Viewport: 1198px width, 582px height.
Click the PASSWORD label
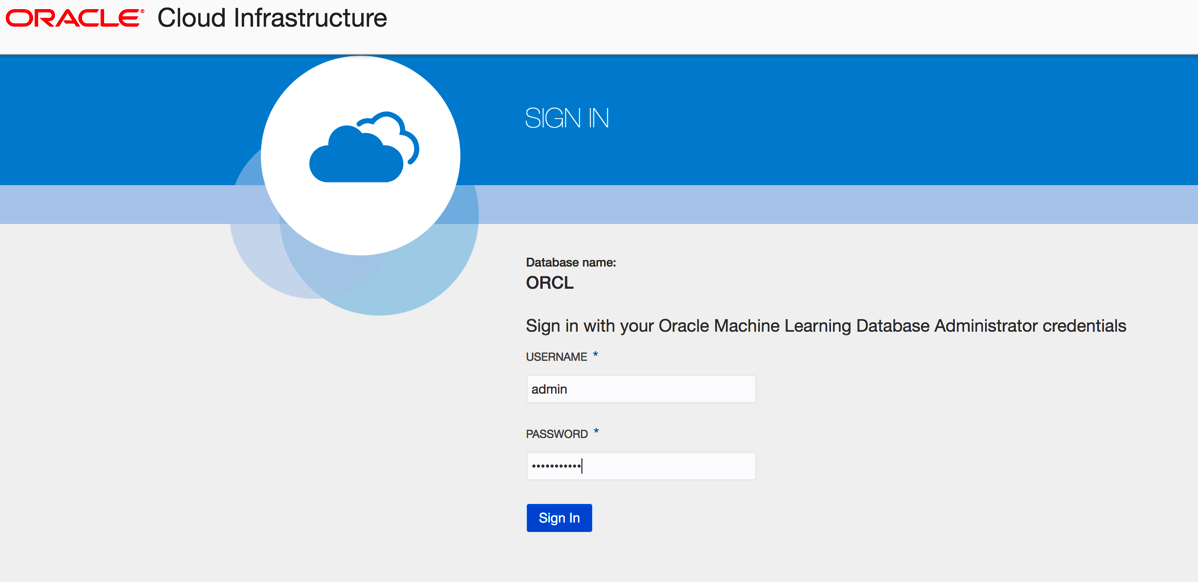pos(557,434)
